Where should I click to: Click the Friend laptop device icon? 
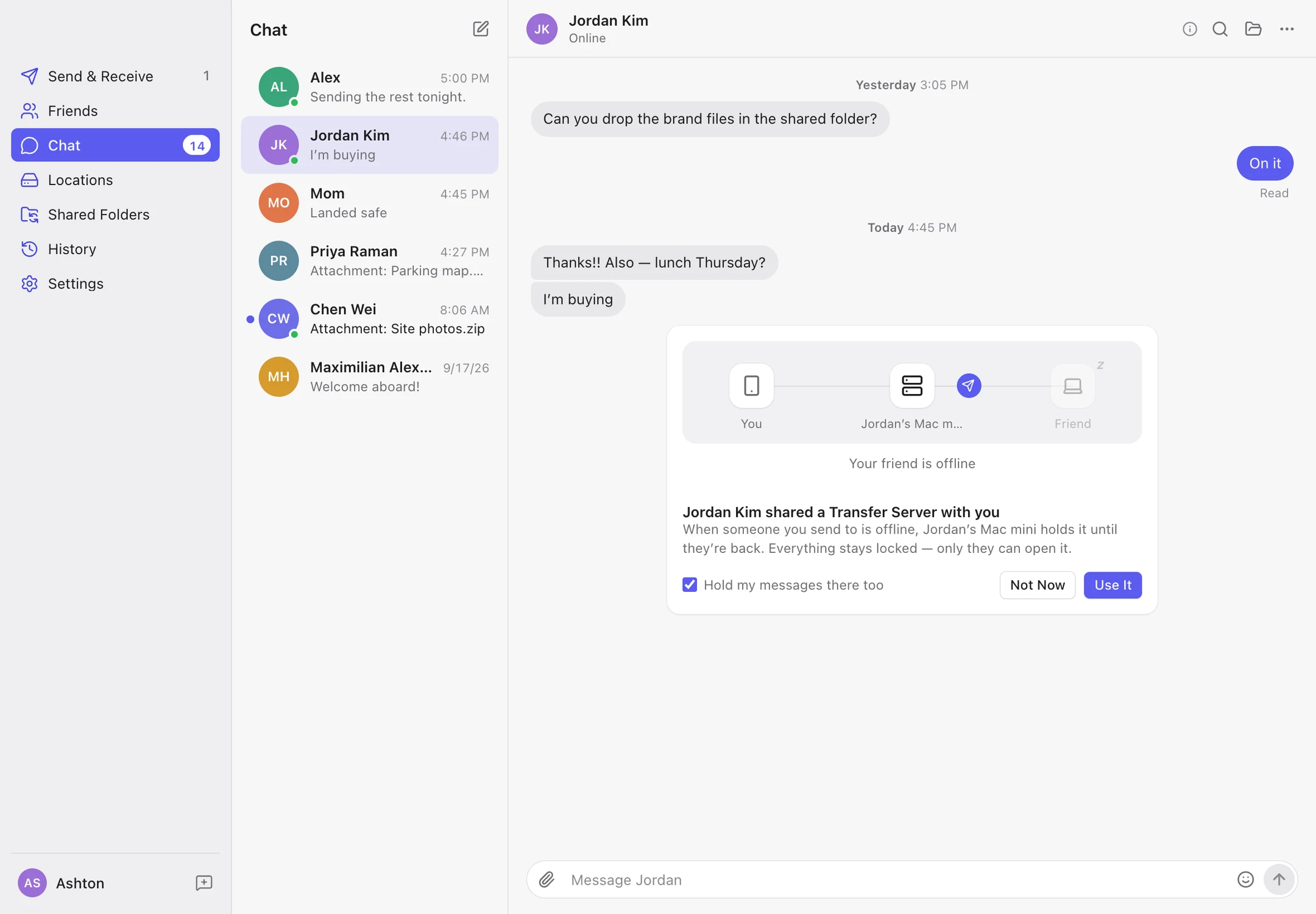(x=1072, y=385)
